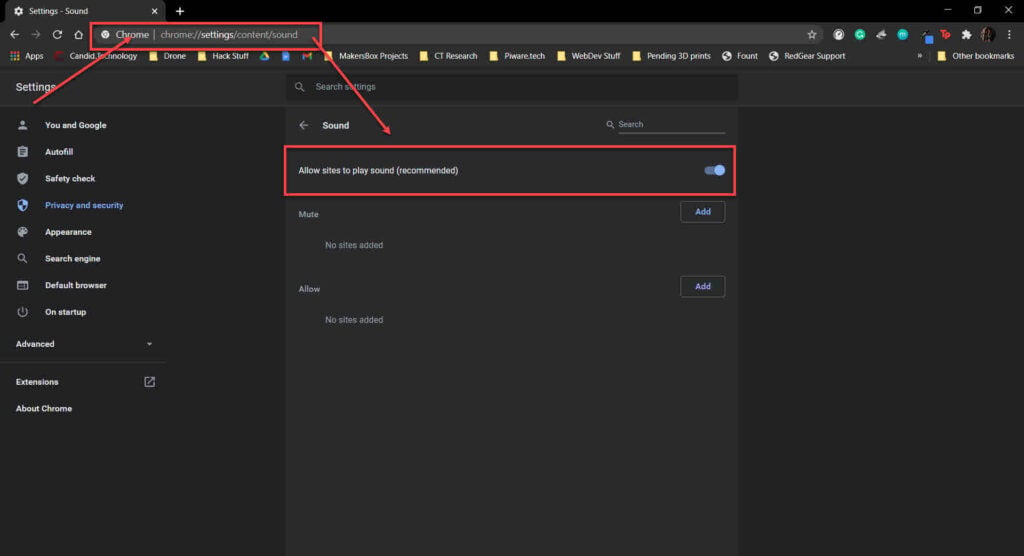Image resolution: width=1024 pixels, height=556 pixels.
Task: Select the Settings - Sound tab
Action: [85, 11]
